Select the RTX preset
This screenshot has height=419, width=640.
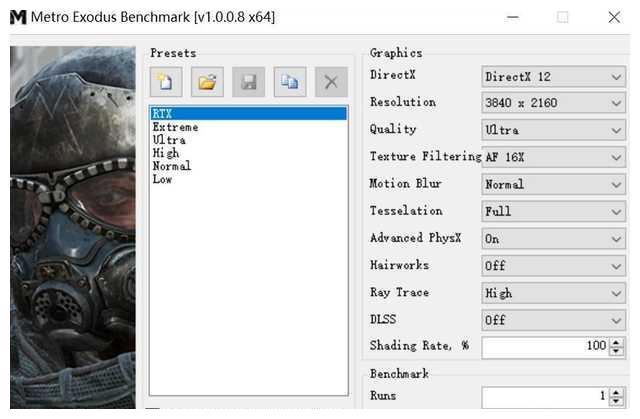coord(249,113)
